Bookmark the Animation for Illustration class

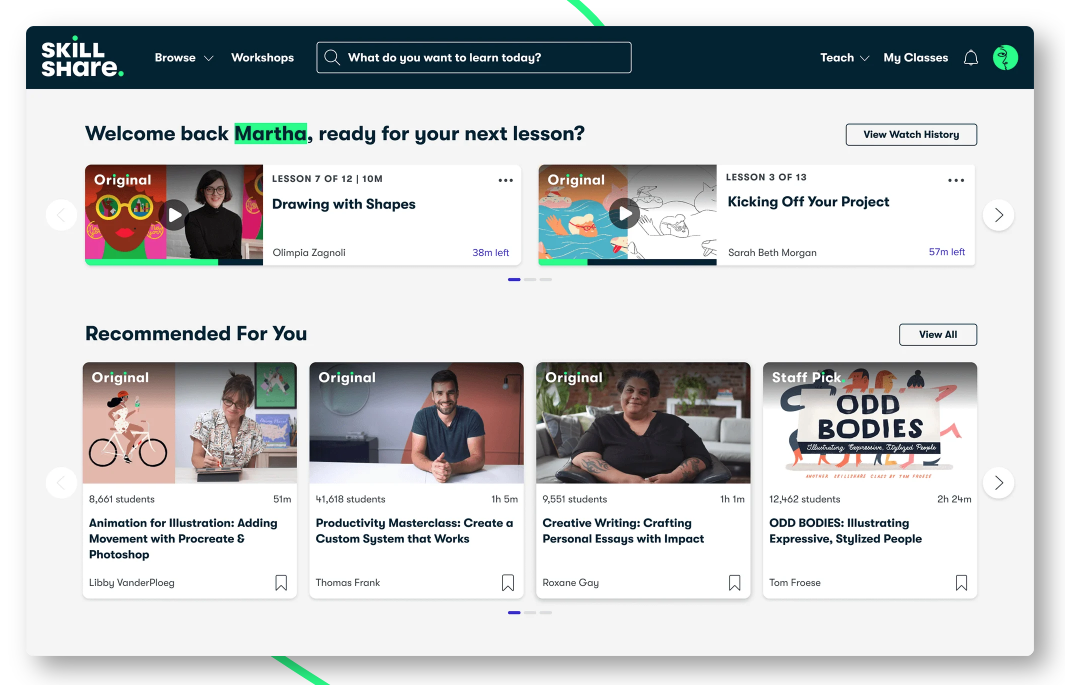point(281,583)
